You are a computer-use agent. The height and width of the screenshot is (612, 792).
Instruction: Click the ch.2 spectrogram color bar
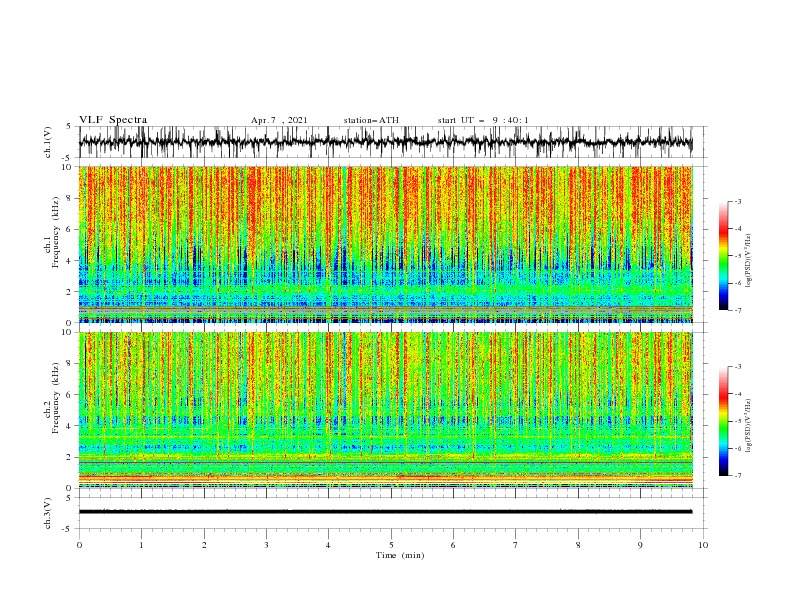tap(723, 421)
